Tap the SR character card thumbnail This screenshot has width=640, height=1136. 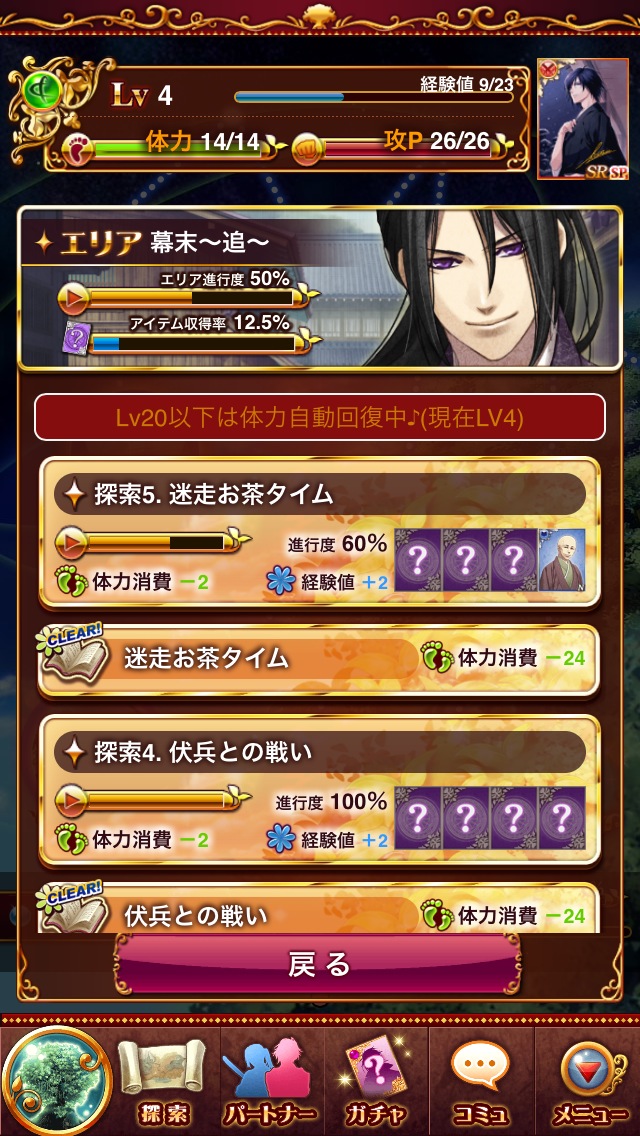(583, 120)
